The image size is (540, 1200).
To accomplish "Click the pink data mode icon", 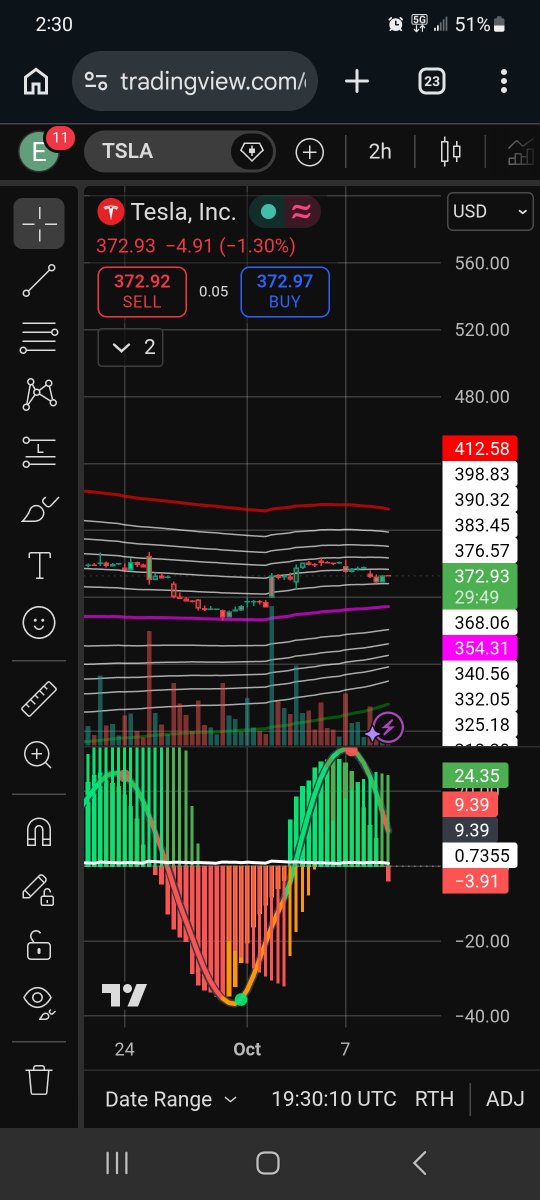I will tap(300, 211).
